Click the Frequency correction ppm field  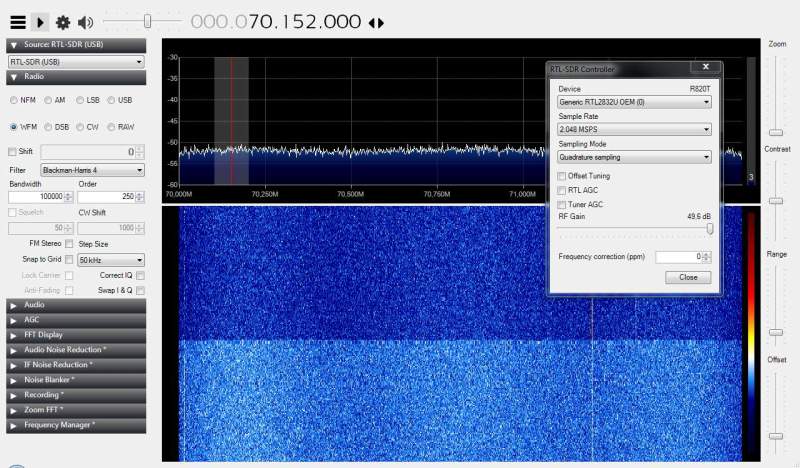coord(681,257)
